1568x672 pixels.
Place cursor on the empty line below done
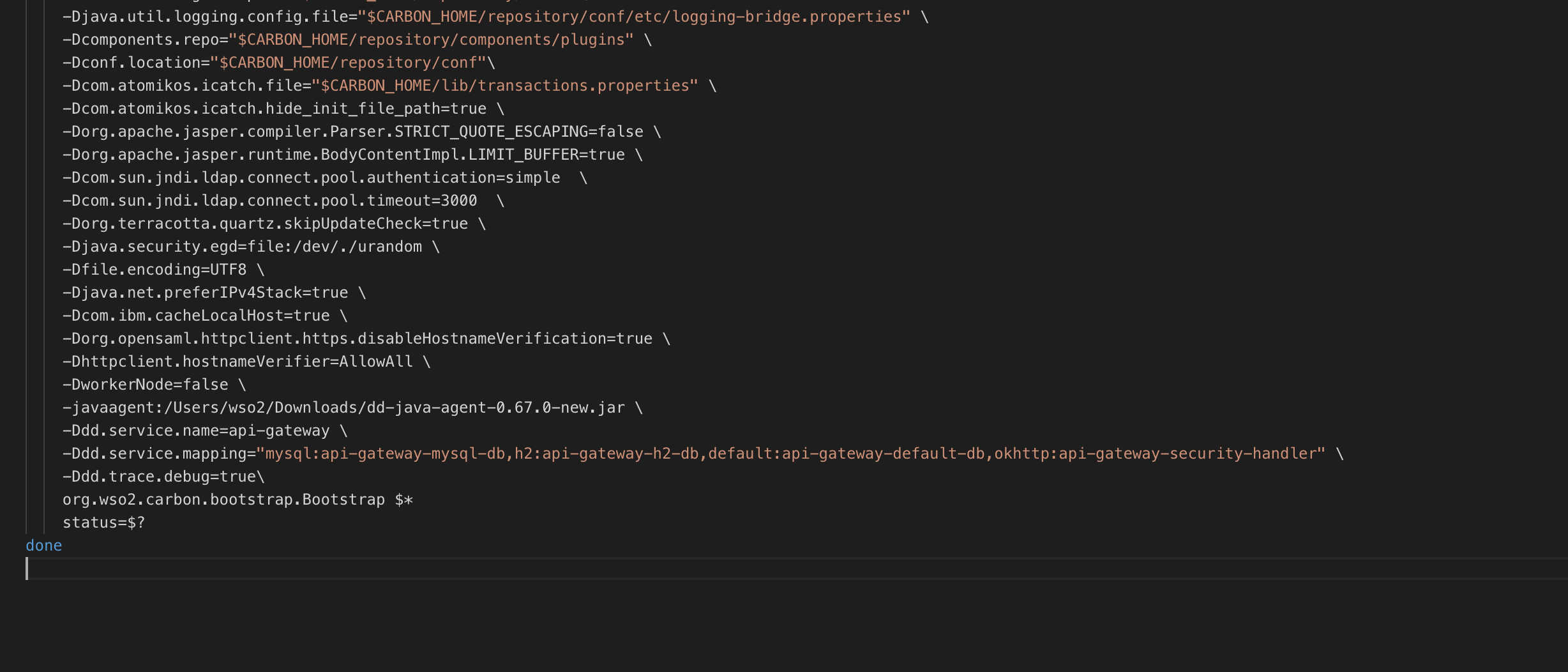point(255,569)
